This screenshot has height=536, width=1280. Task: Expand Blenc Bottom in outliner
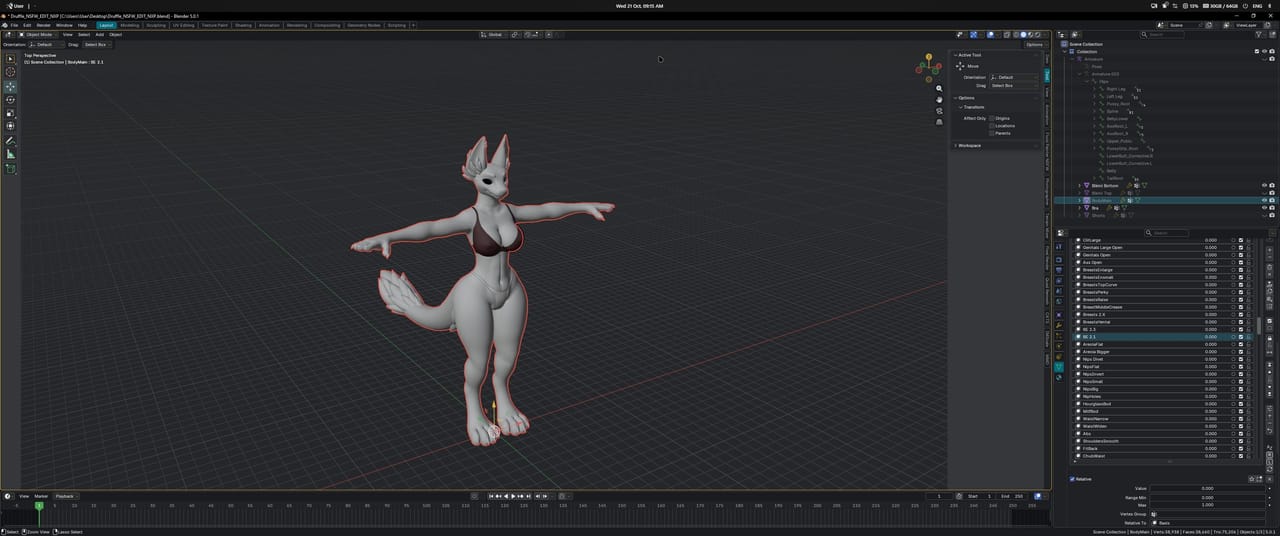pos(1079,185)
